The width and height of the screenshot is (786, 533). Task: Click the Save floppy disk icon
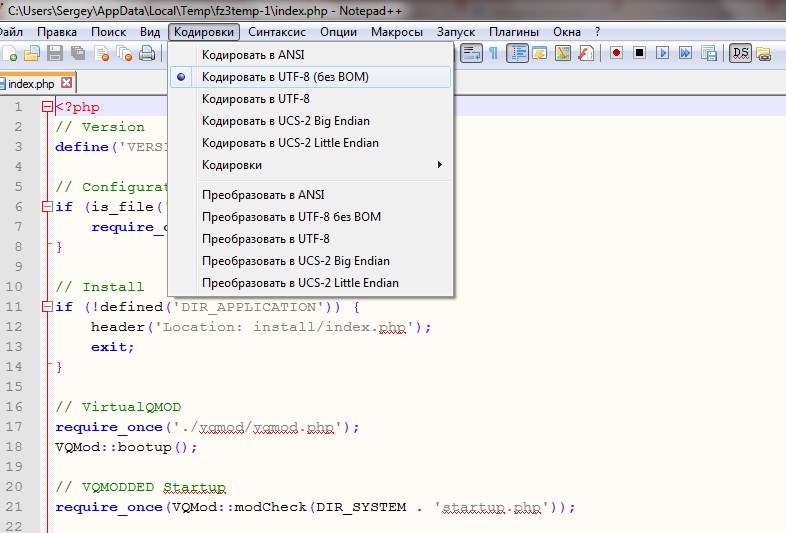tap(55, 53)
